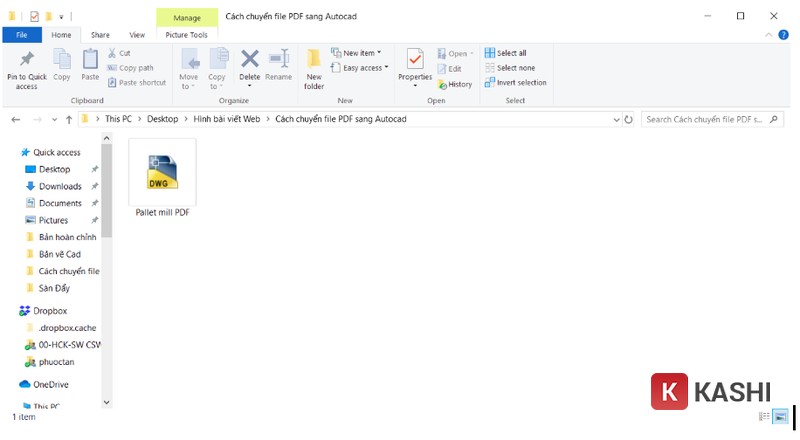The height and width of the screenshot is (440, 800).
Task: Click Hình bài viết Web breadcrumb
Action: click(227, 119)
